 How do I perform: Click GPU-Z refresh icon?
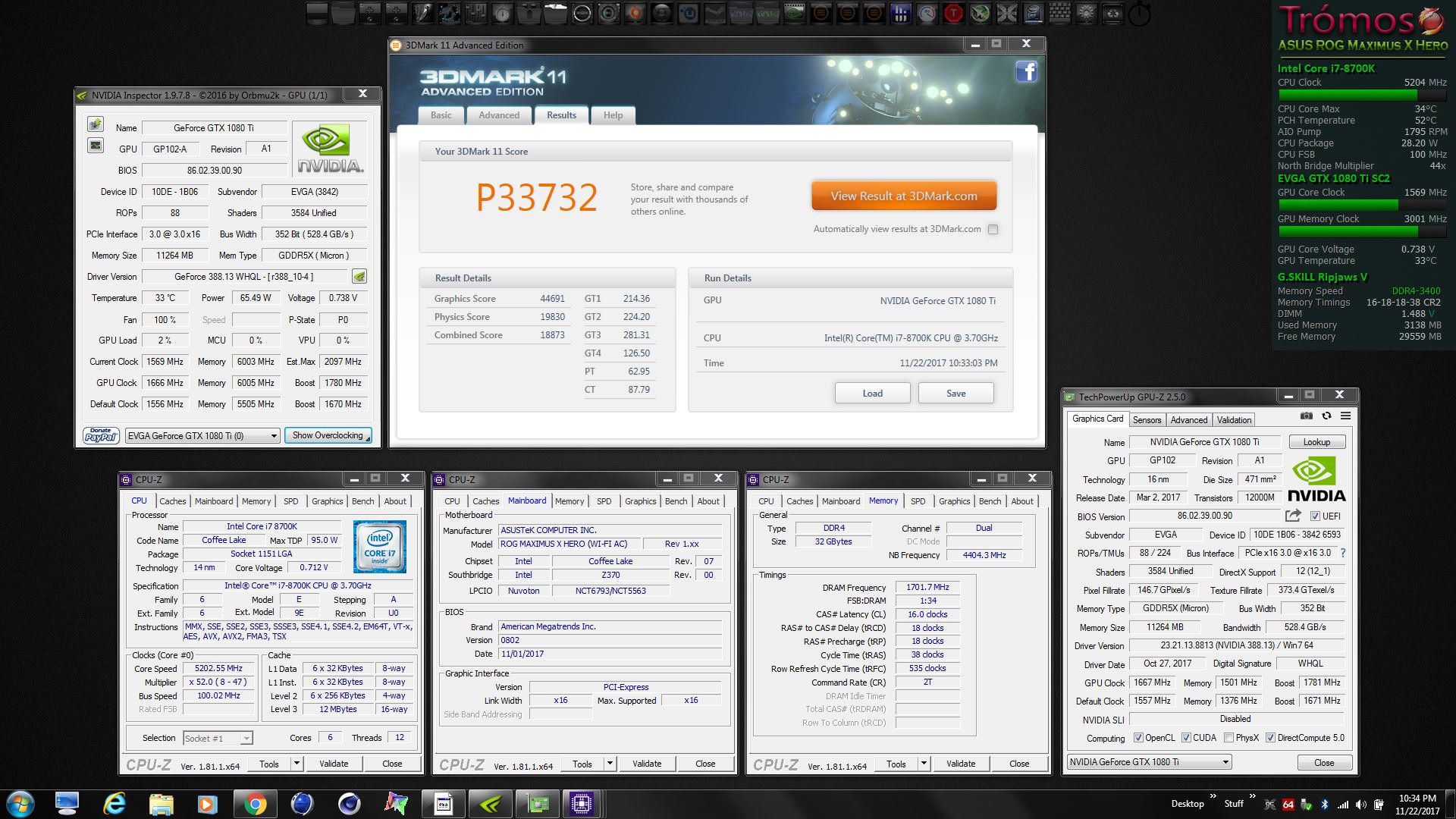tap(1326, 416)
